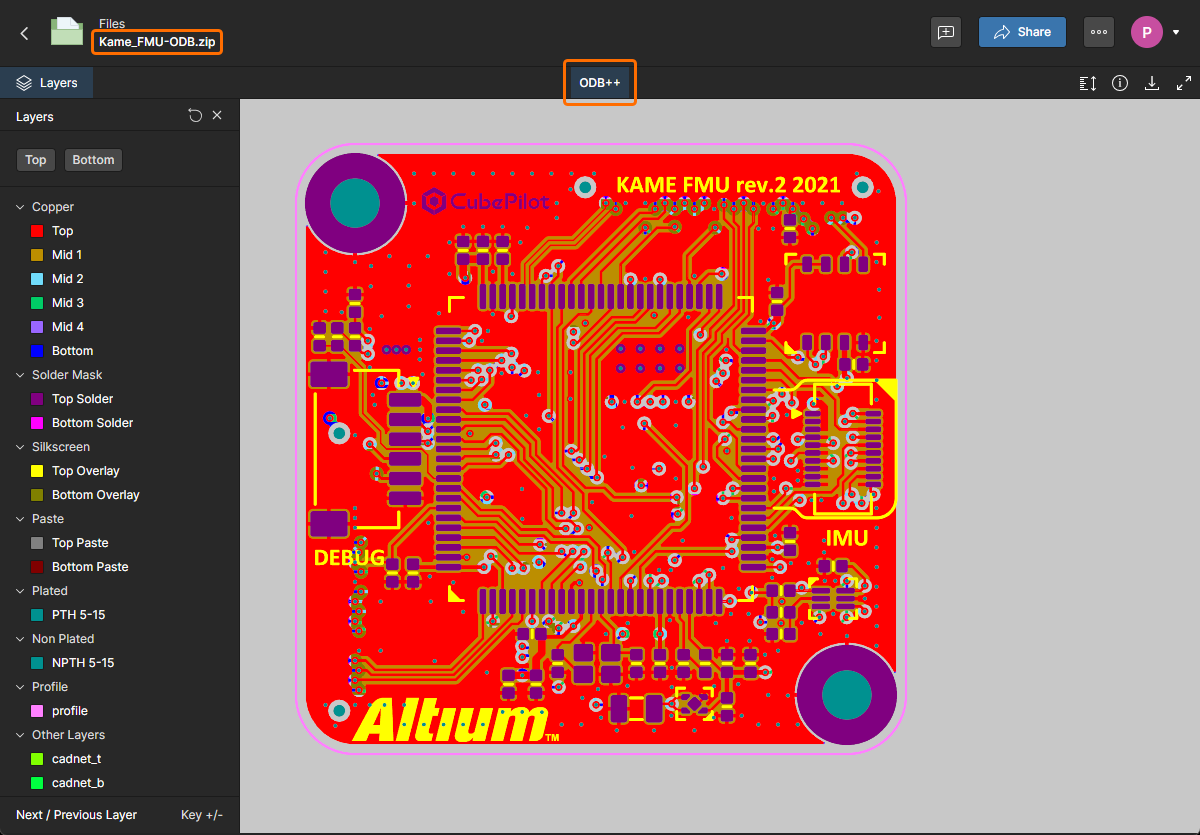This screenshot has width=1200, height=835.
Task: Reset layers with the circular arrow icon
Action: coord(195,116)
